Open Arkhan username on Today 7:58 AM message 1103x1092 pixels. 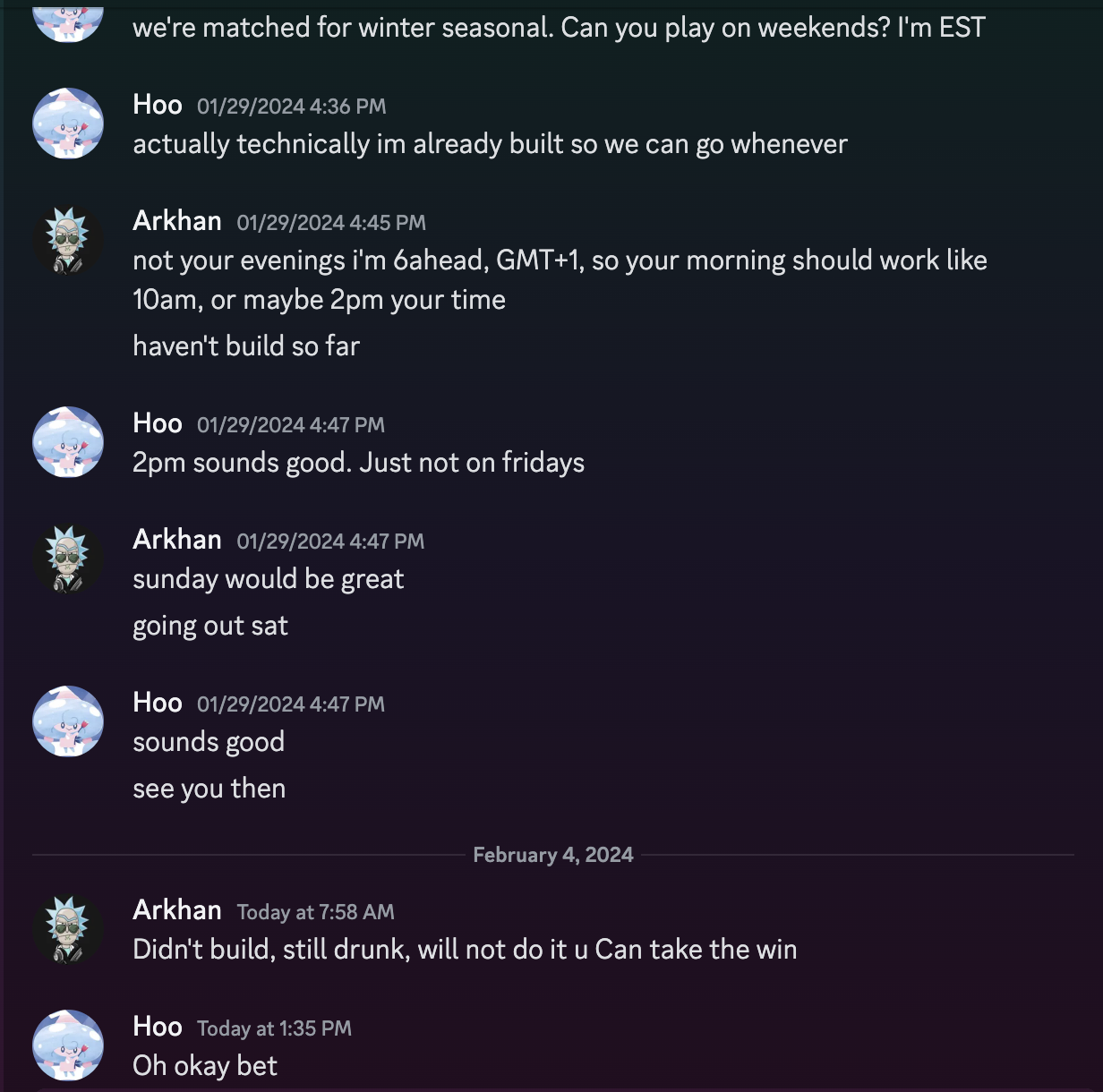177,910
